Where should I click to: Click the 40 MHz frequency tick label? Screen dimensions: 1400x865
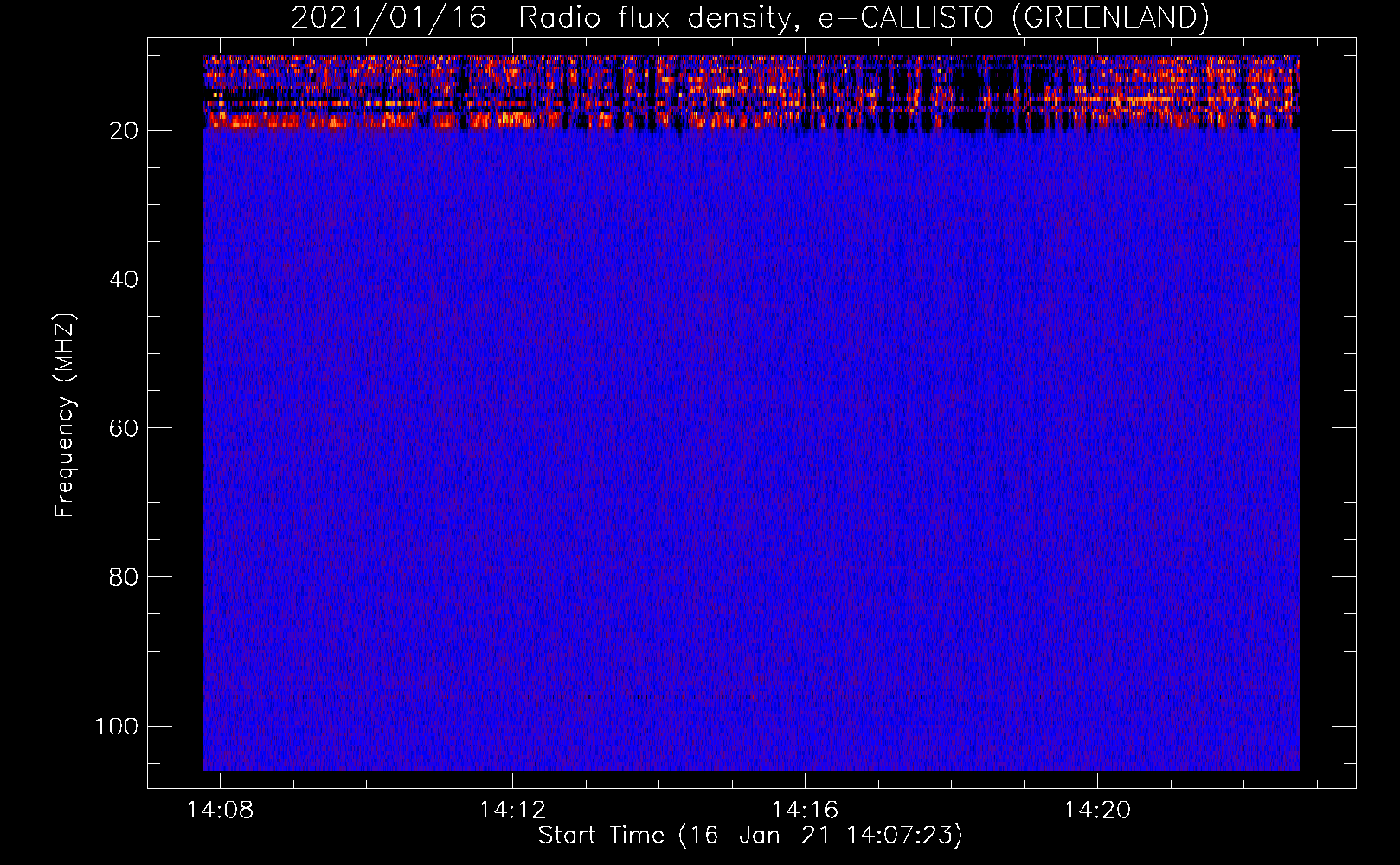point(124,279)
